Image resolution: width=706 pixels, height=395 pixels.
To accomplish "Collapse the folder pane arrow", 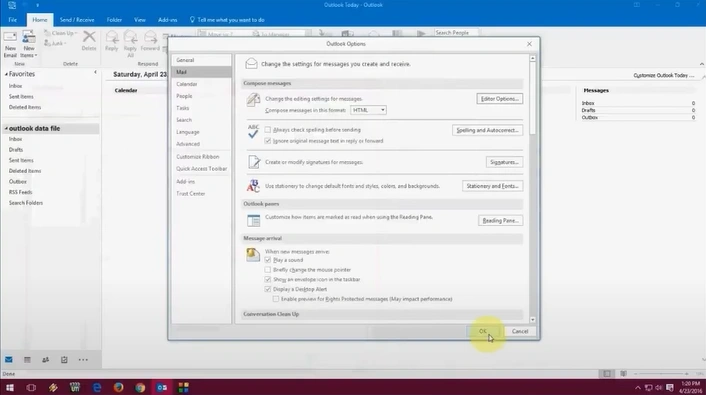I will click(x=95, y=72).
